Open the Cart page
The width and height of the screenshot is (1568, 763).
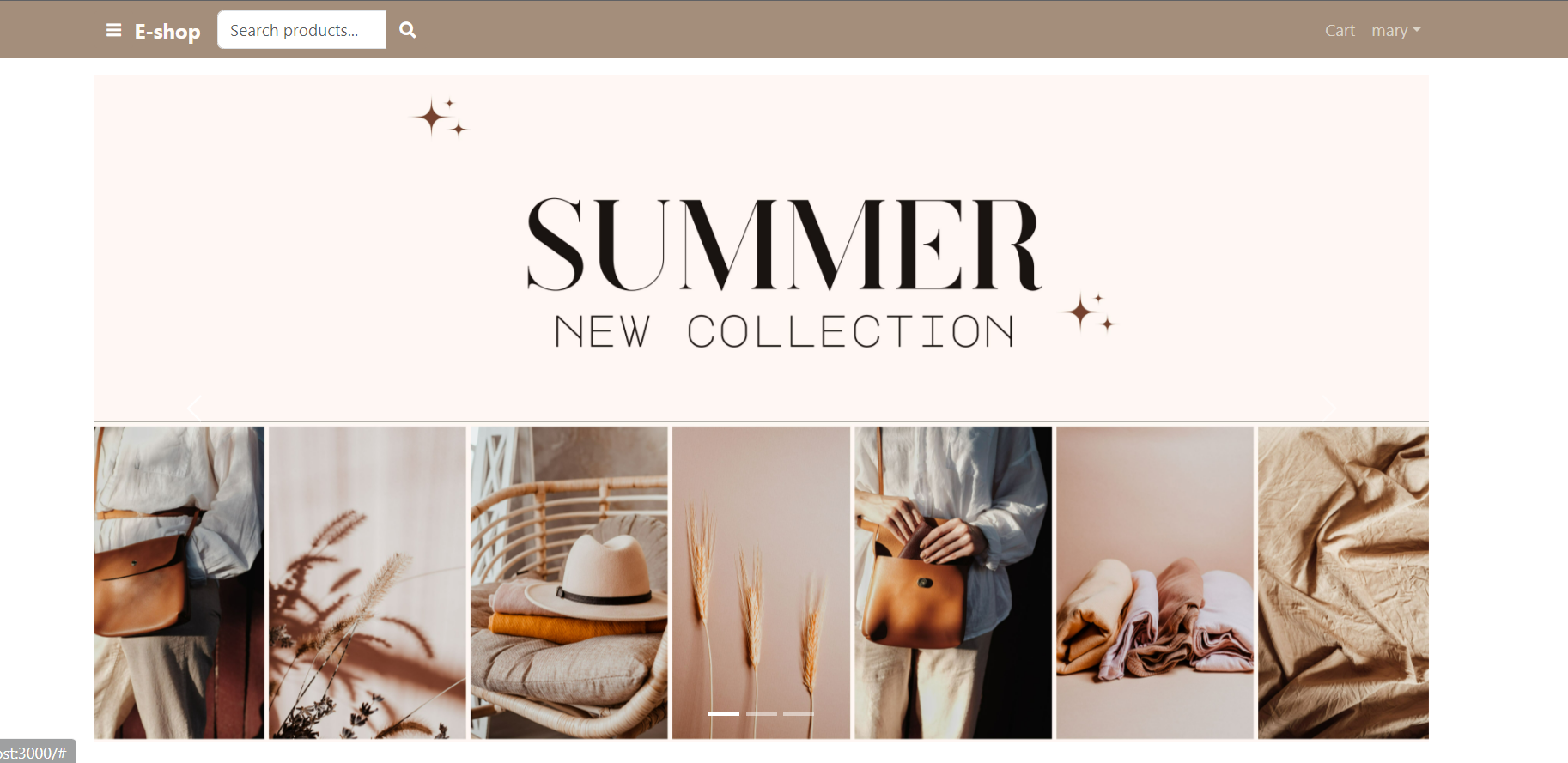point(1340,31)
